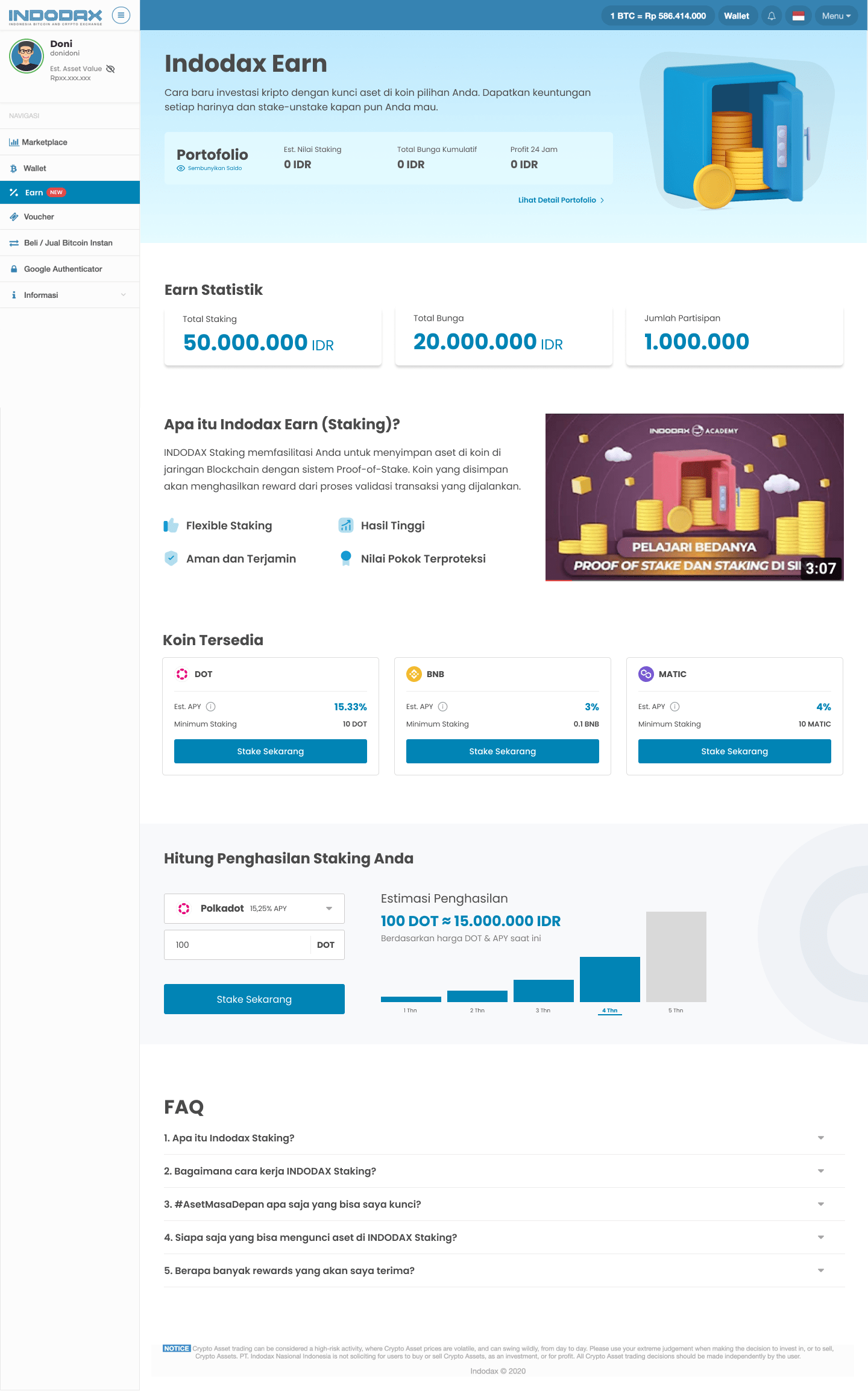Click Sembunyikan Saldo in Portofolio

click(209, 168)
